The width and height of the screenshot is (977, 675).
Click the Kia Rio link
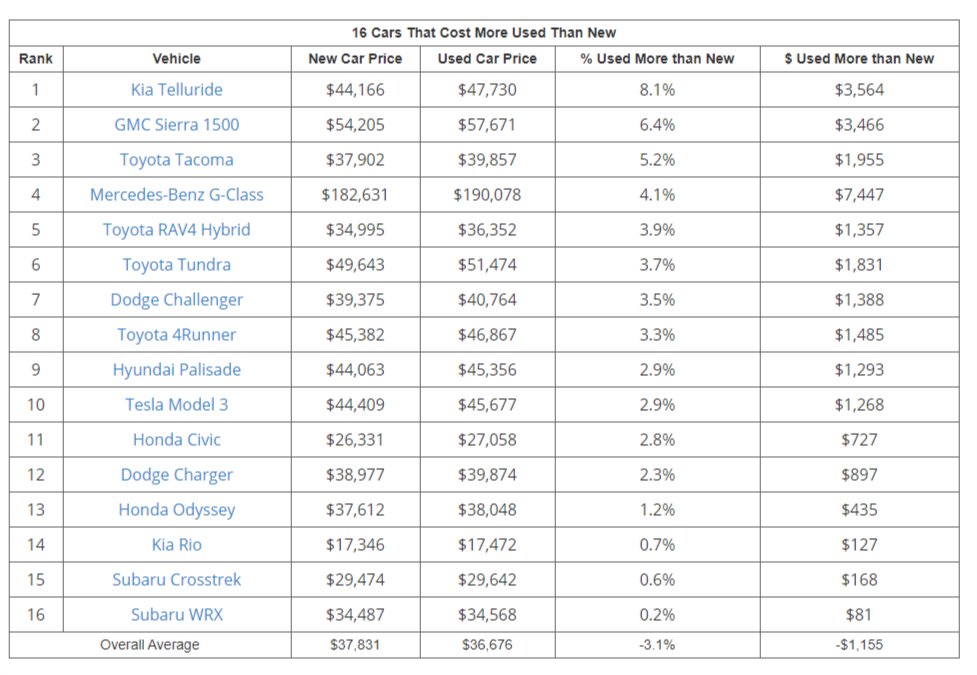pyautogui.click(x=177, y=545)
